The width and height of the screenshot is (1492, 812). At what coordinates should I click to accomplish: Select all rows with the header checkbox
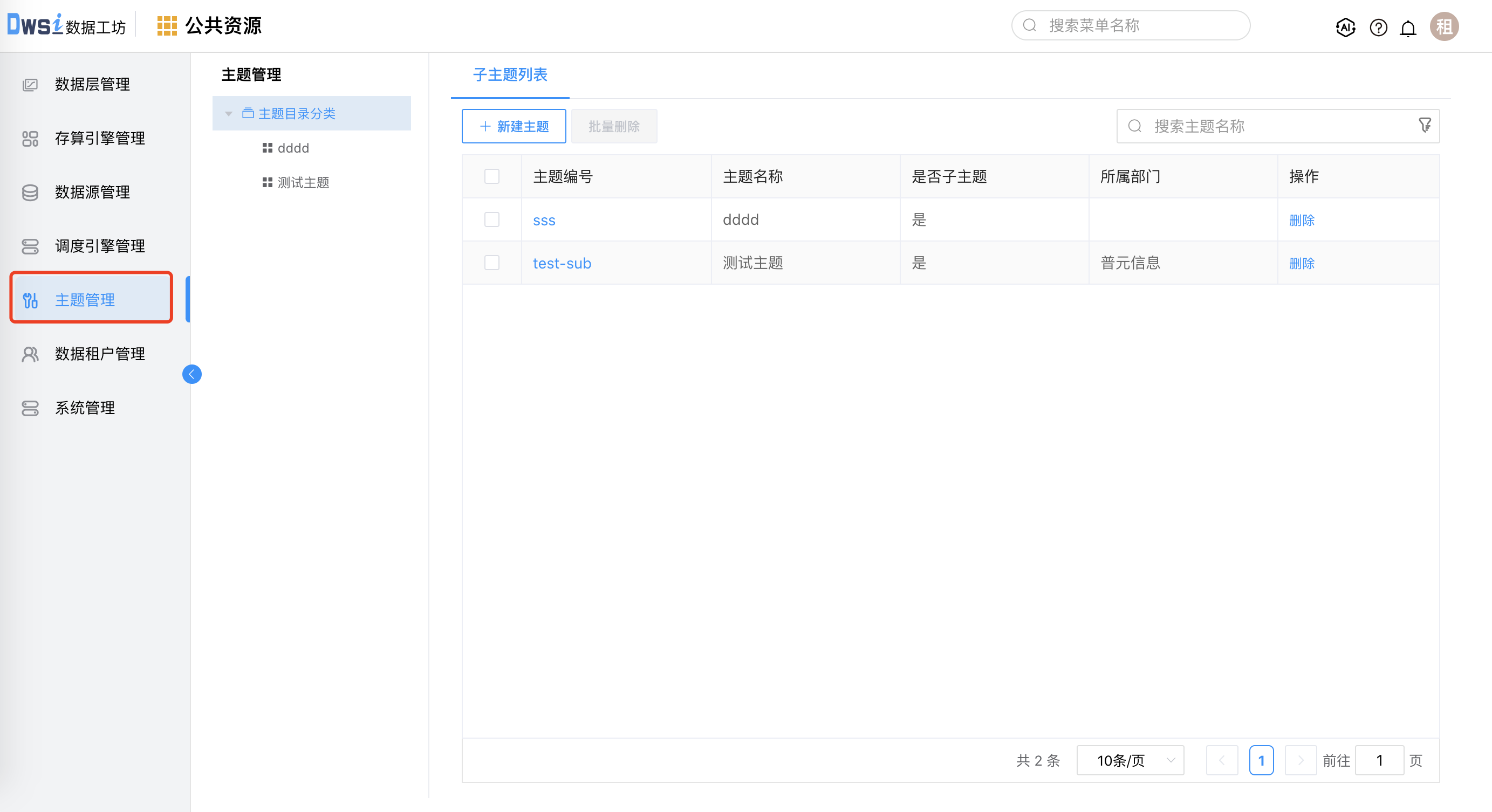pos(492,175)
